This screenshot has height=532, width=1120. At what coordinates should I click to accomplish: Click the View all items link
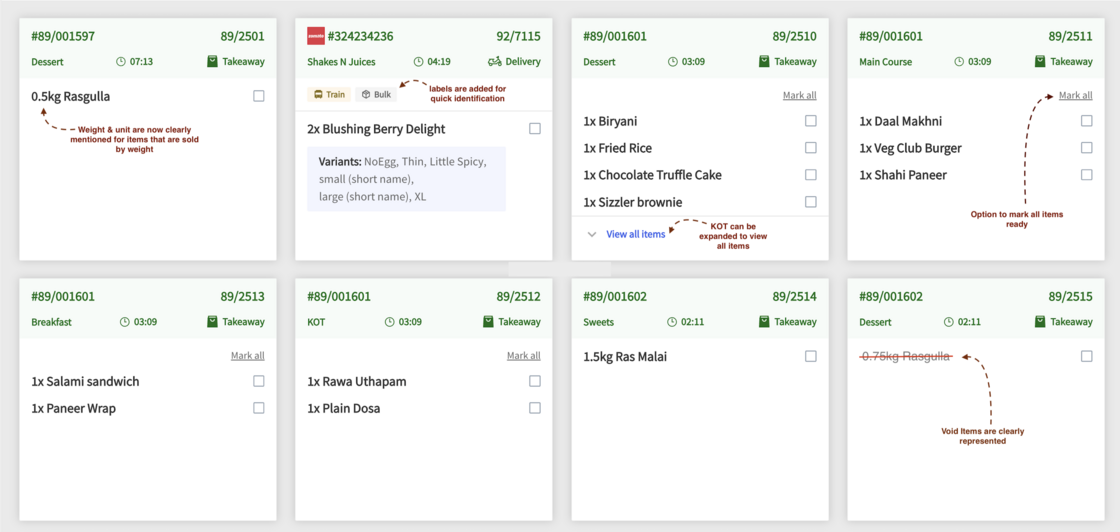(x=635, y=234)
